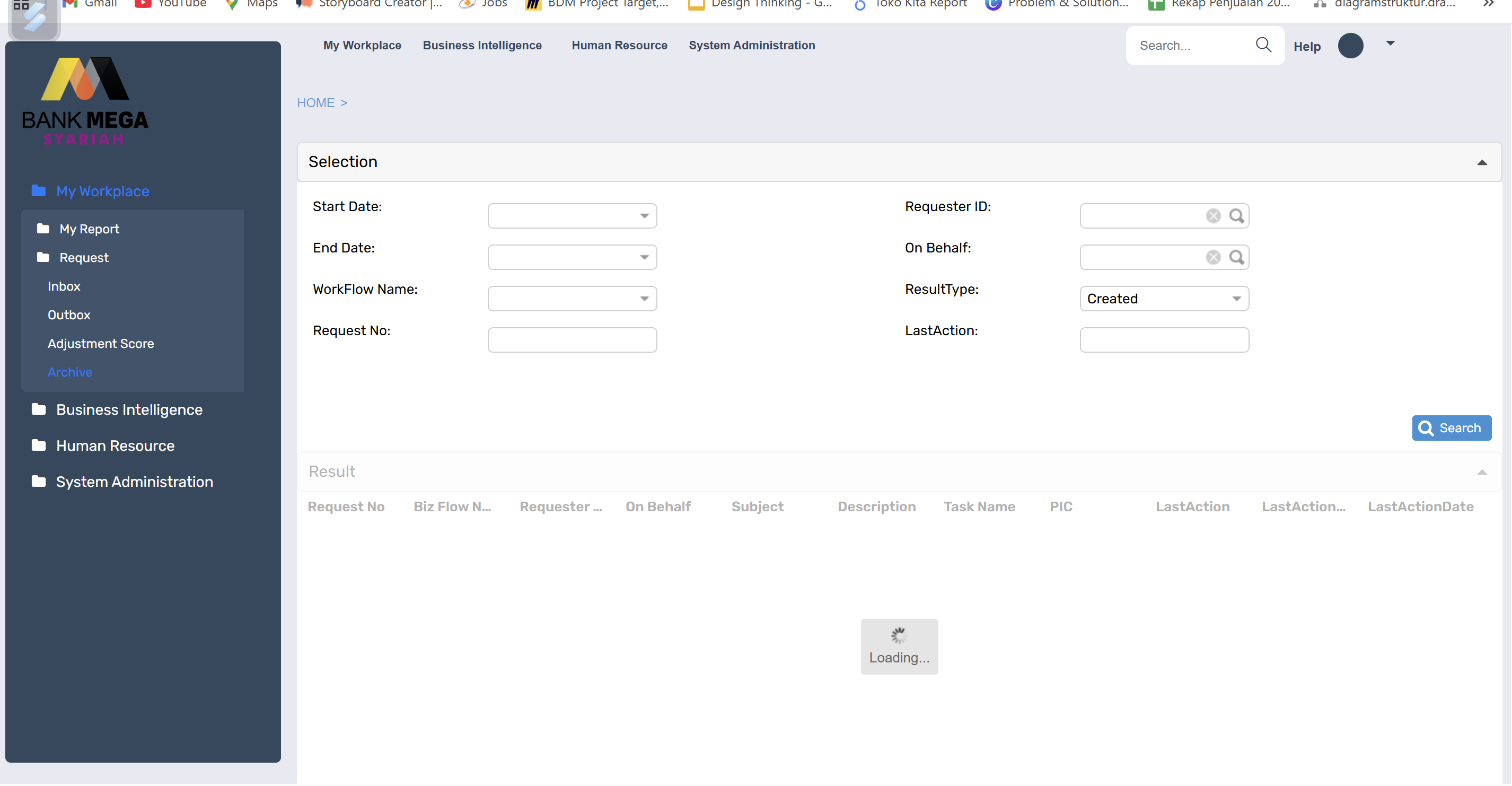Select Outbox in the sidebar
This screenshot has height=786, width=1512.
(69, 315)
